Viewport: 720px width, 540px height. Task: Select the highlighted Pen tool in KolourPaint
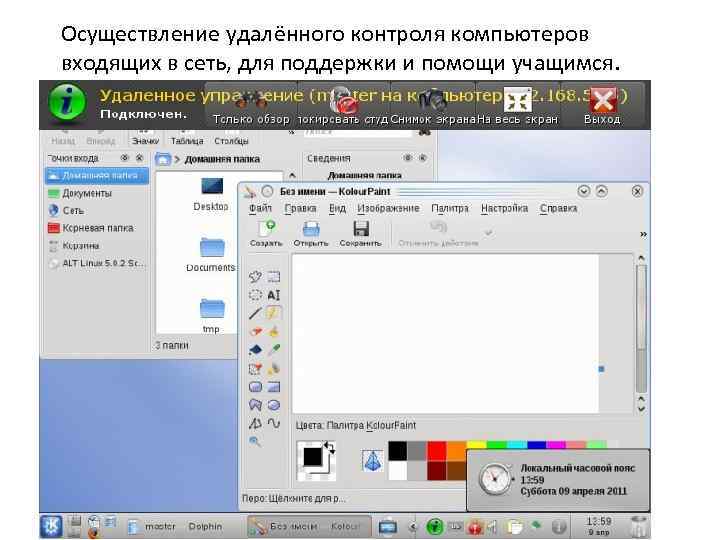274,313
